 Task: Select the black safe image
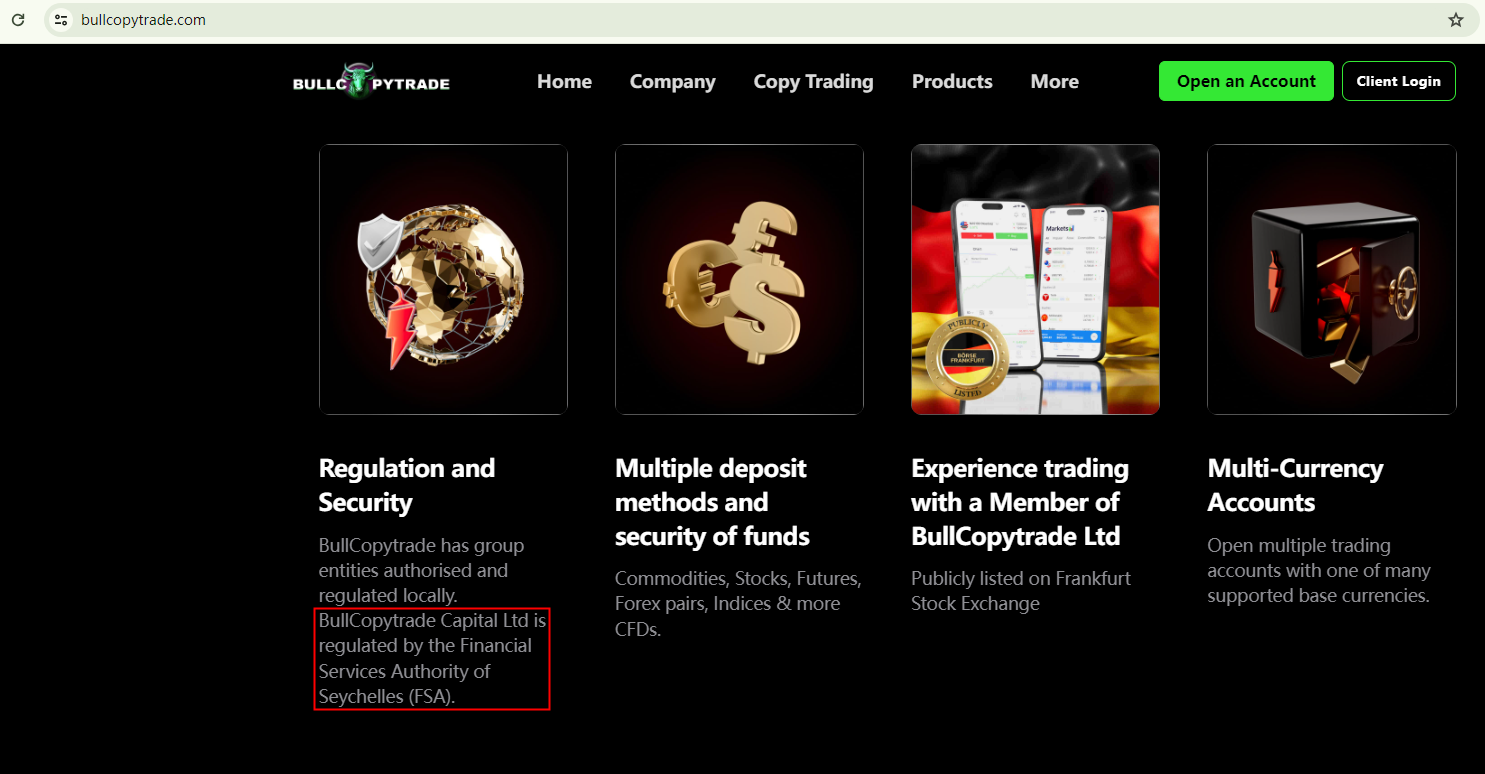pos(1331,279)
